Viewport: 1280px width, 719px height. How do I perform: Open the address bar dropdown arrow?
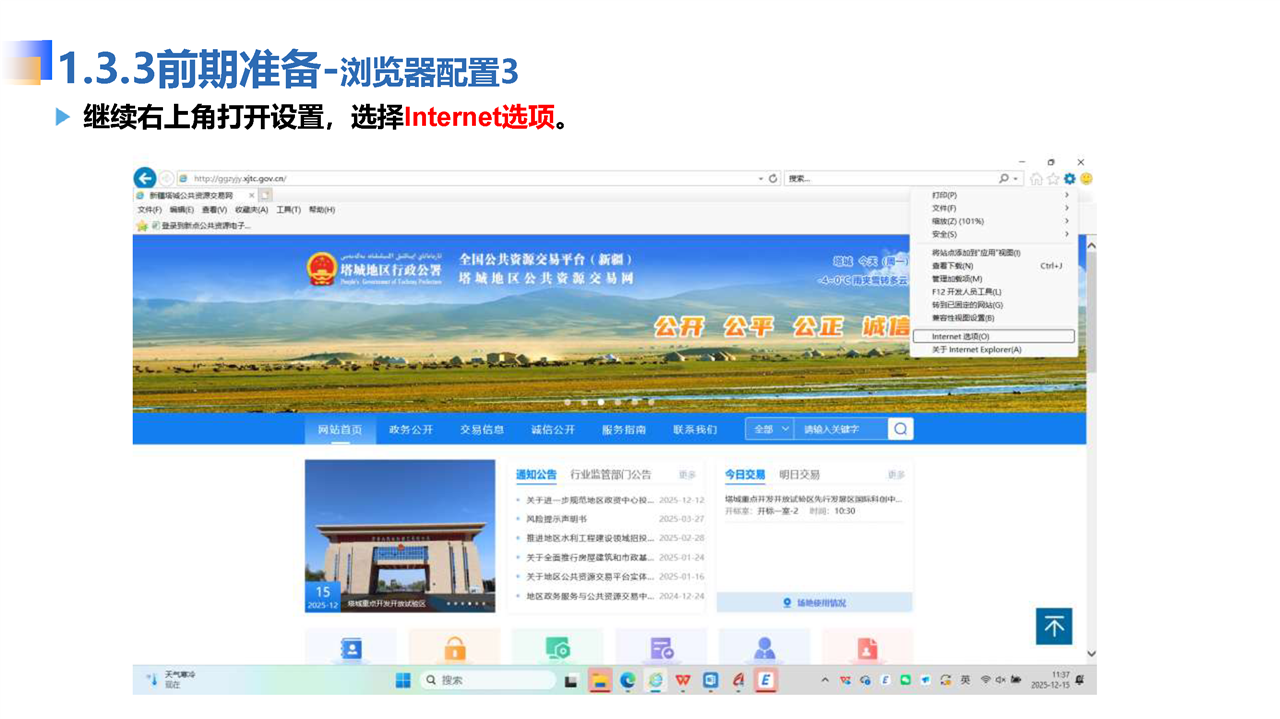point(760,179)
